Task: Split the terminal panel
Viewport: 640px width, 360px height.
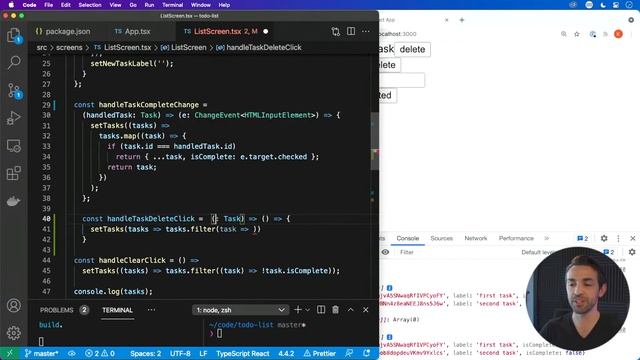Action: (321, 310)
